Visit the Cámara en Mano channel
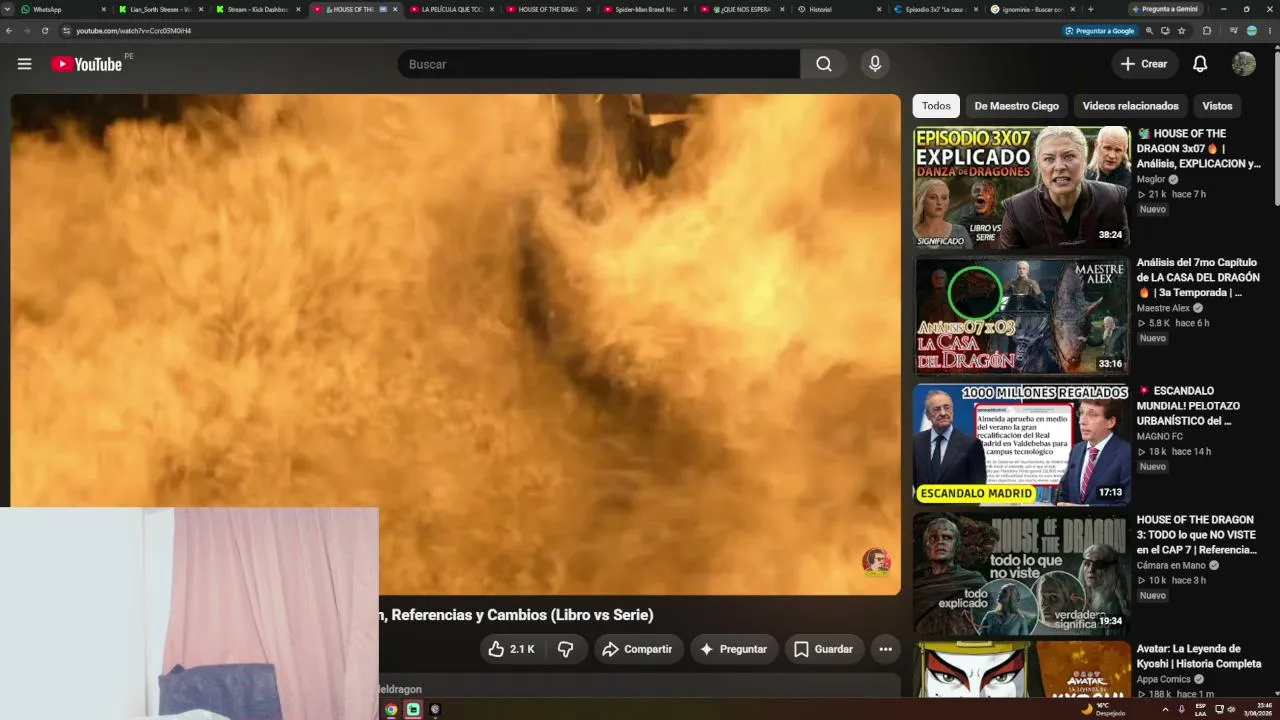The width and height of the screenshot is (1280, 720). [x=1171, y=565]
